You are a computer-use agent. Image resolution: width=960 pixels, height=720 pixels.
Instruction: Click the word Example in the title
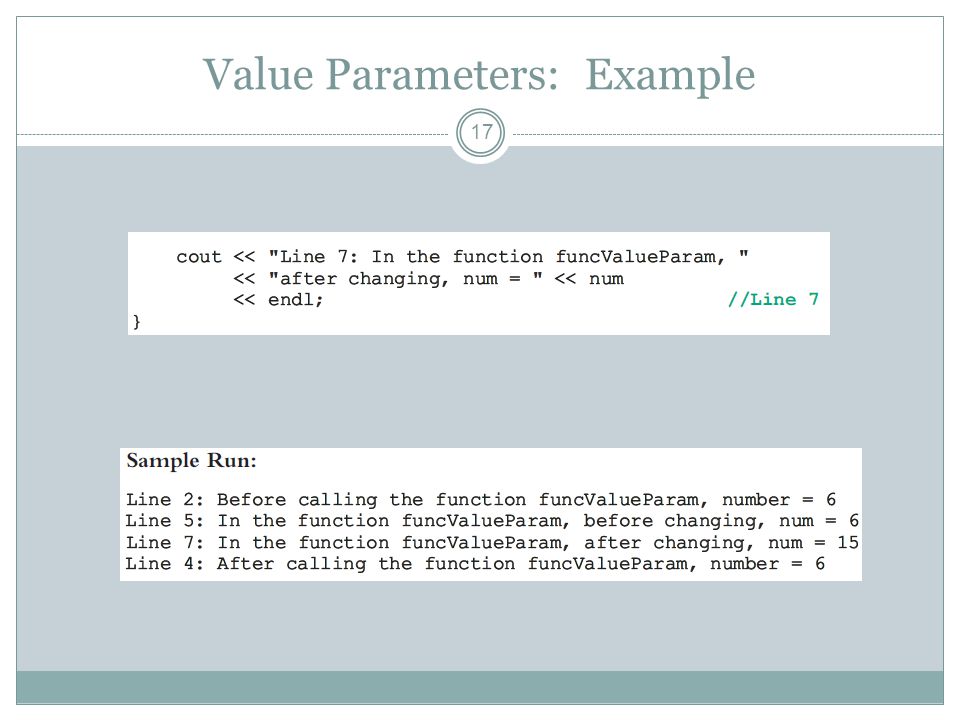pyautogui.click(x=670, y=76)
